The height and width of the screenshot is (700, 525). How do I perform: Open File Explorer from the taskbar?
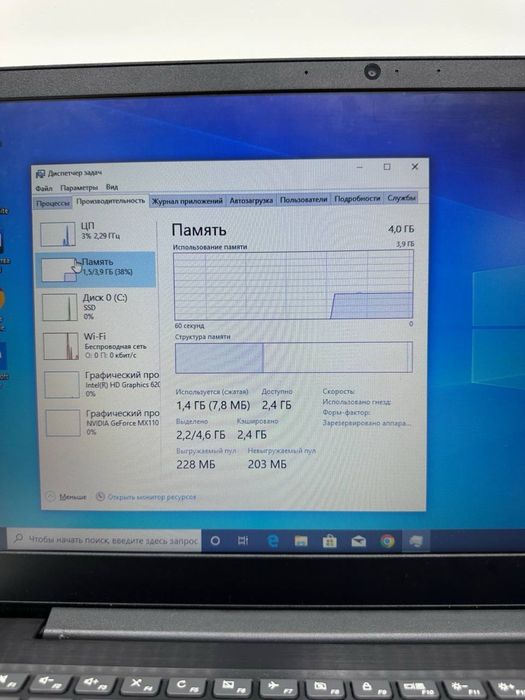tap(301, 541)
